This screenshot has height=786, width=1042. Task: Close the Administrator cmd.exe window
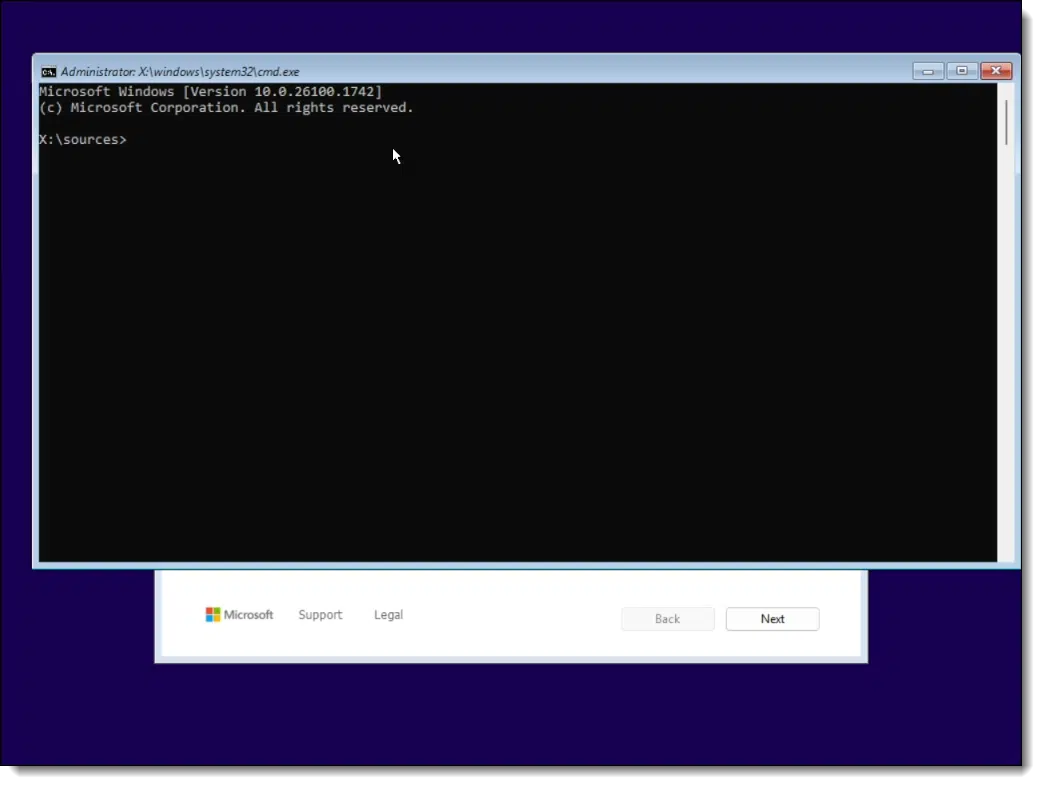[996, 70]
